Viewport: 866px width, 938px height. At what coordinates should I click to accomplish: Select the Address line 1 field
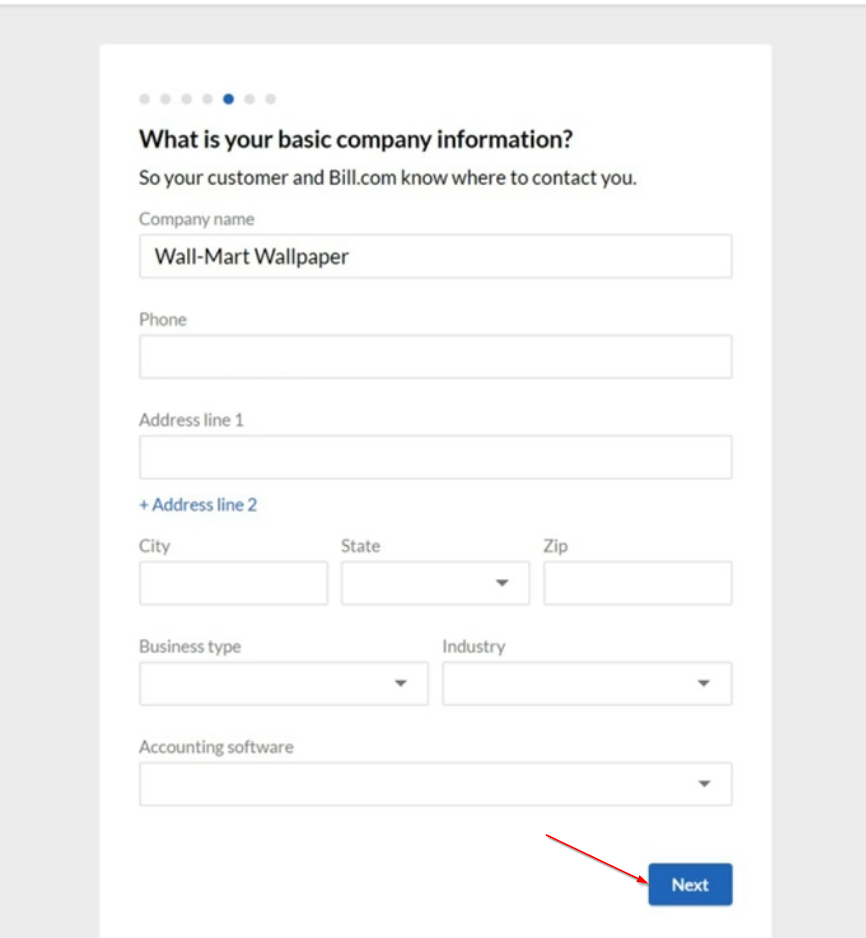pyautogui.click(x=435, y=457)
